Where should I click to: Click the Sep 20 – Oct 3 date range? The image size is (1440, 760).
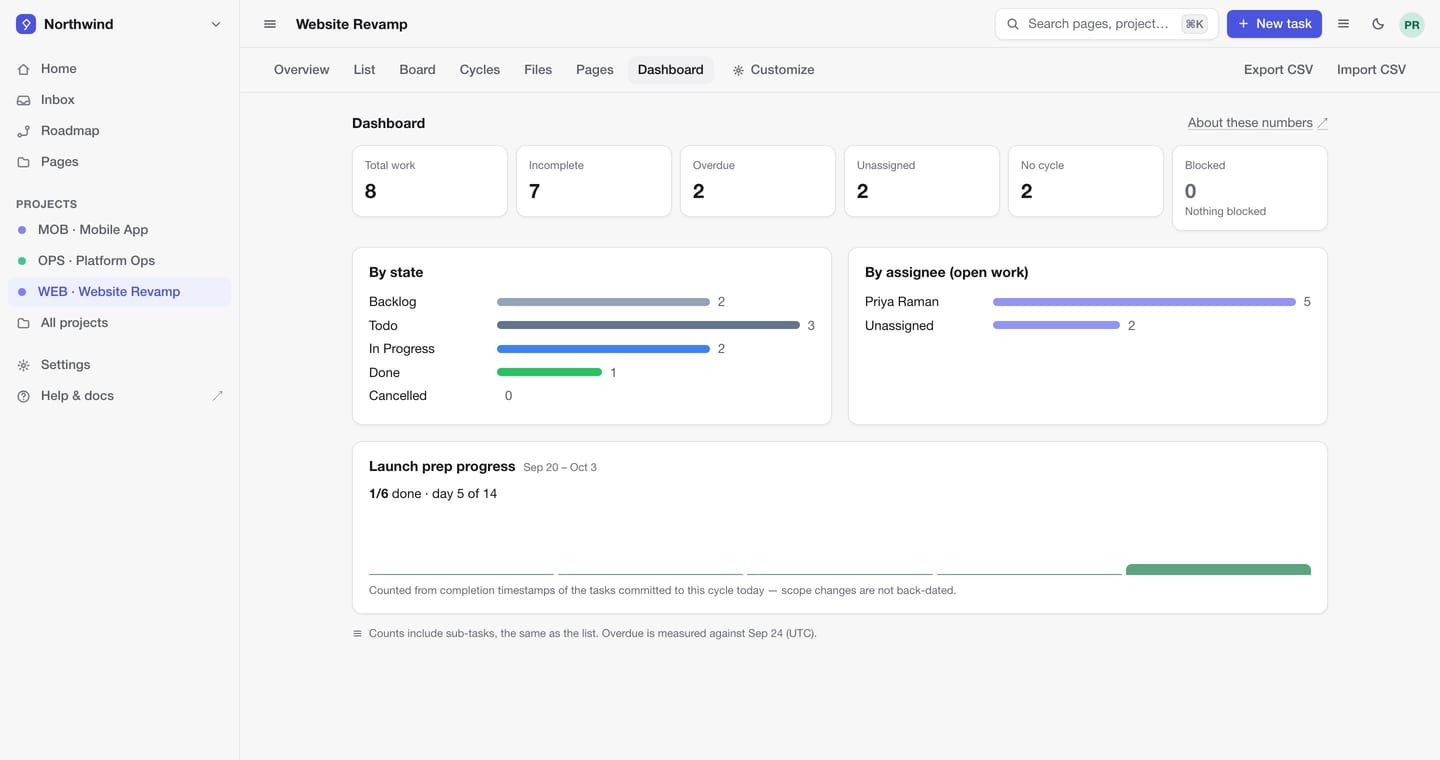coord(560,467)
